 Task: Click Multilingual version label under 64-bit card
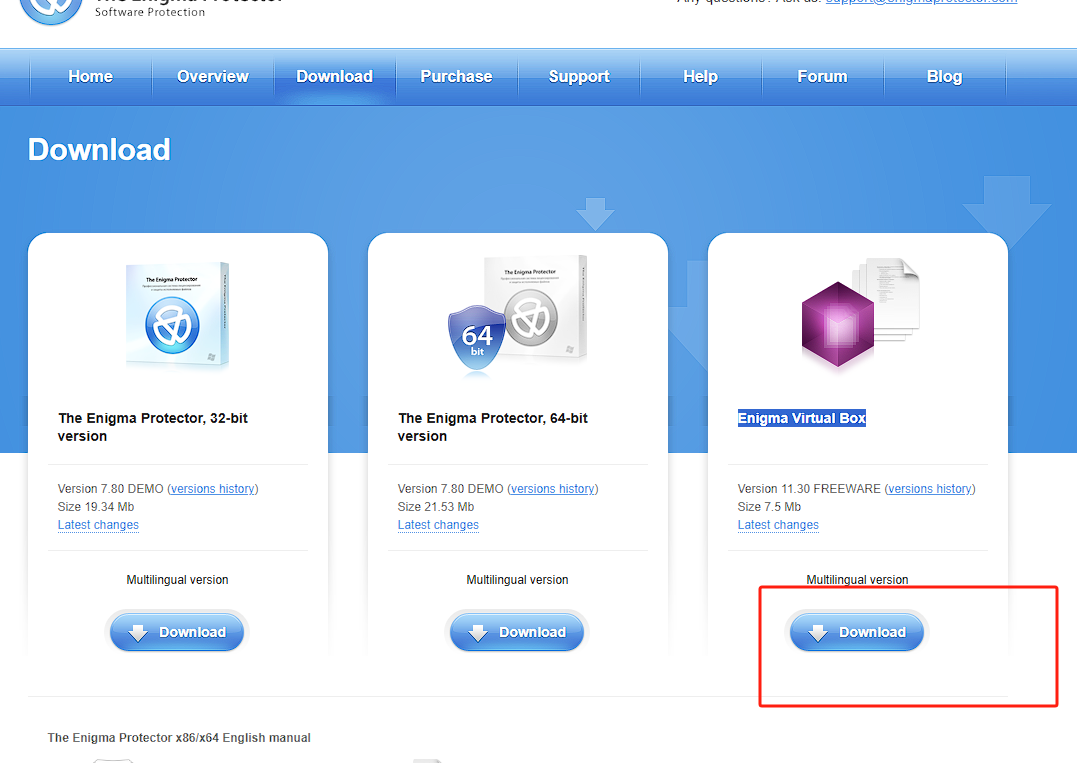point(517,580)
